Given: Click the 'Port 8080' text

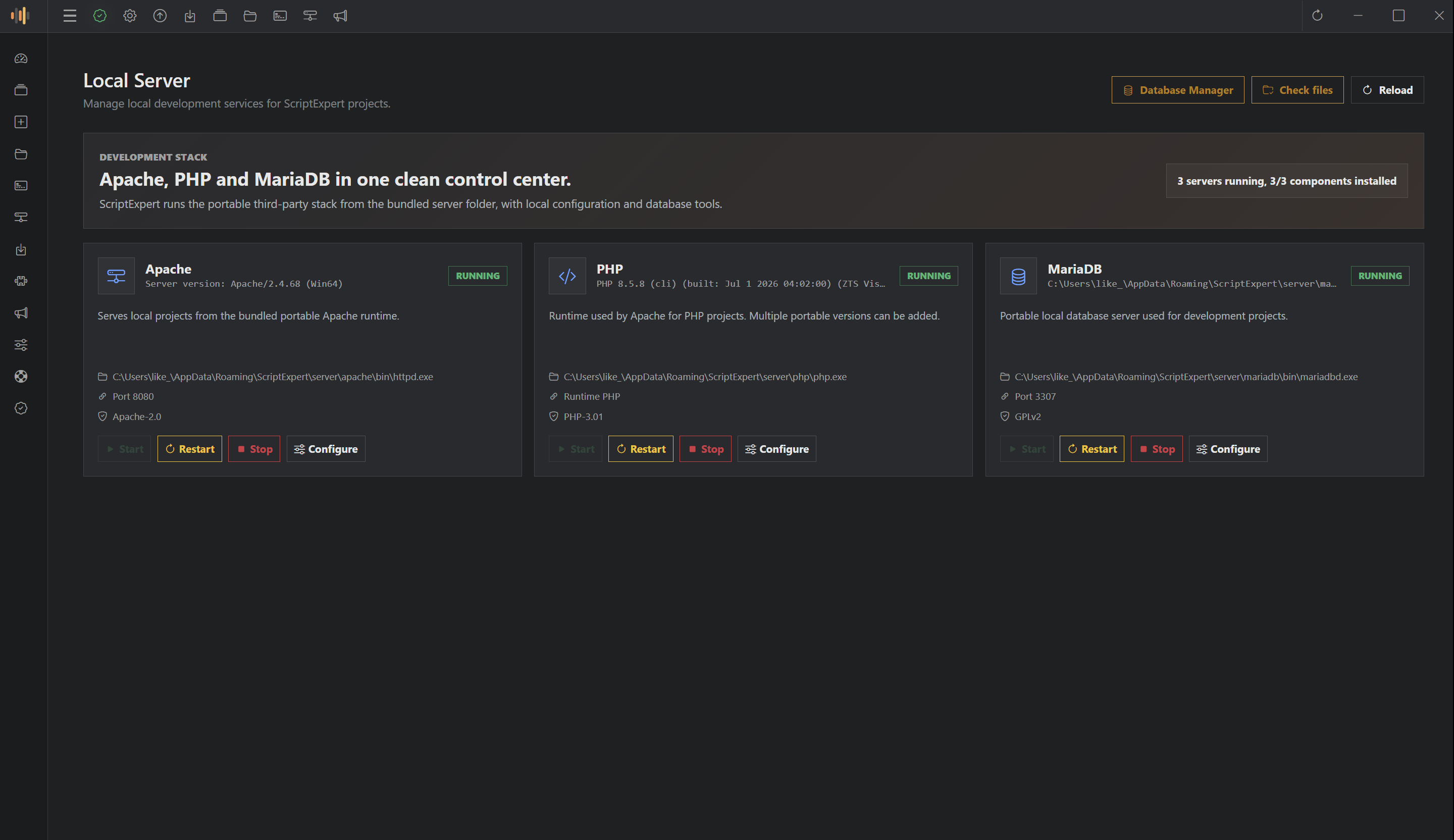Looking at the screenshot, I should 133,396.
